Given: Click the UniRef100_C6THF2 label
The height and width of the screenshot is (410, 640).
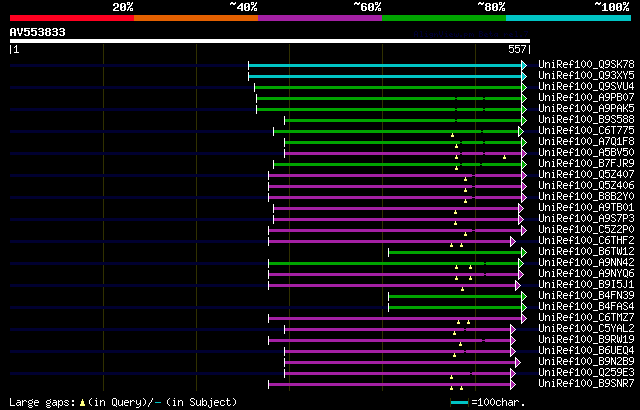Looking at the screenshot, I should click(586, 241).
